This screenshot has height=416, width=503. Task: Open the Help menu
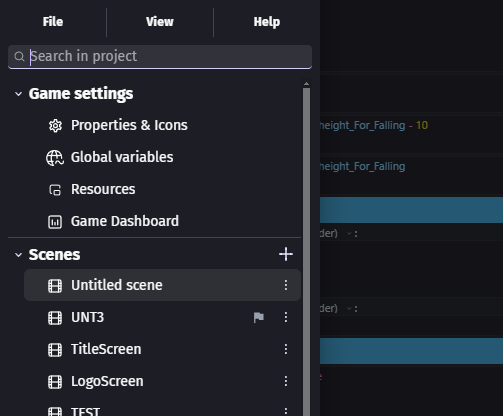267,22
